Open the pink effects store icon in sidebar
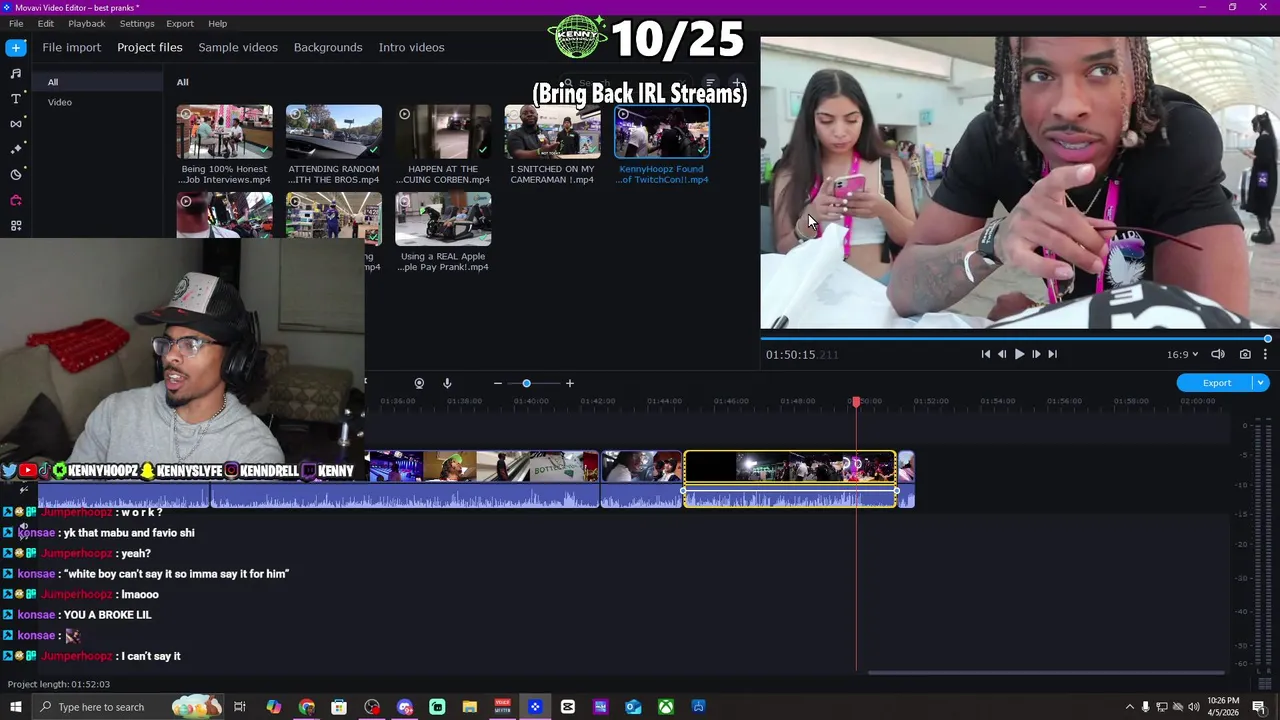The width and height of the screenshot is (1280, 720). tap(16, 200)
